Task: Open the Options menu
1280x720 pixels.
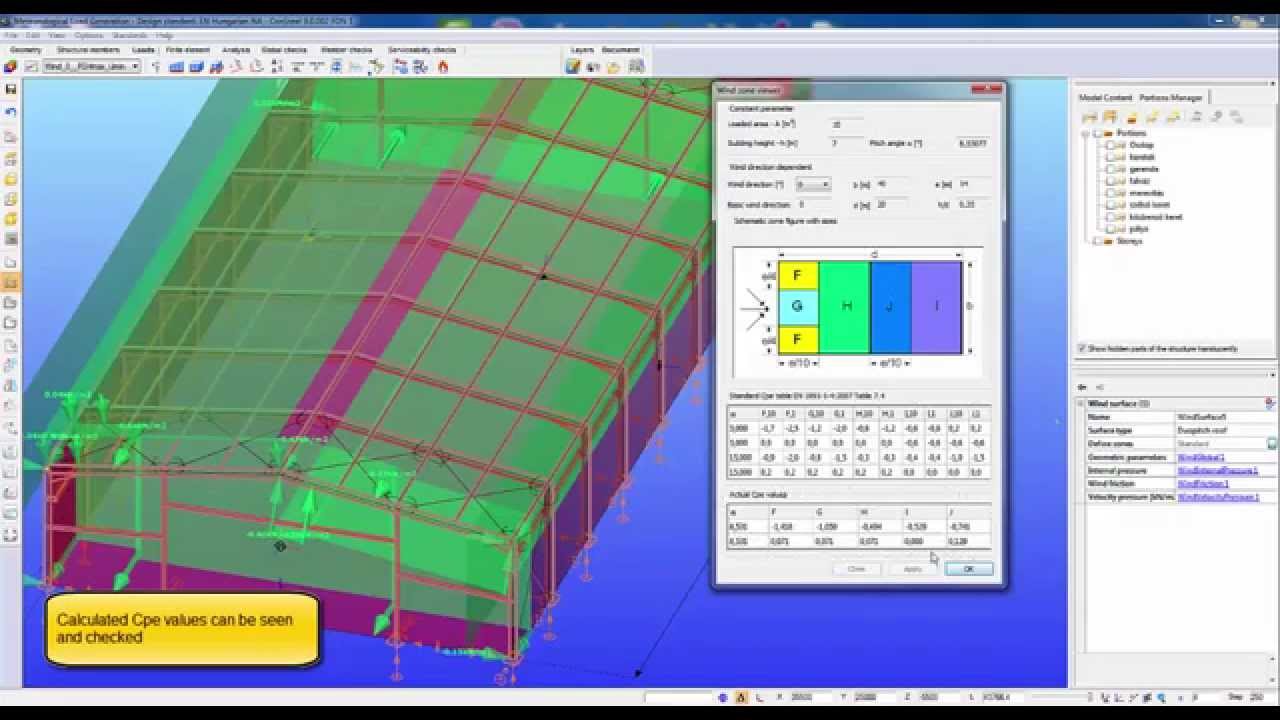Action: (x=89, y=35)
